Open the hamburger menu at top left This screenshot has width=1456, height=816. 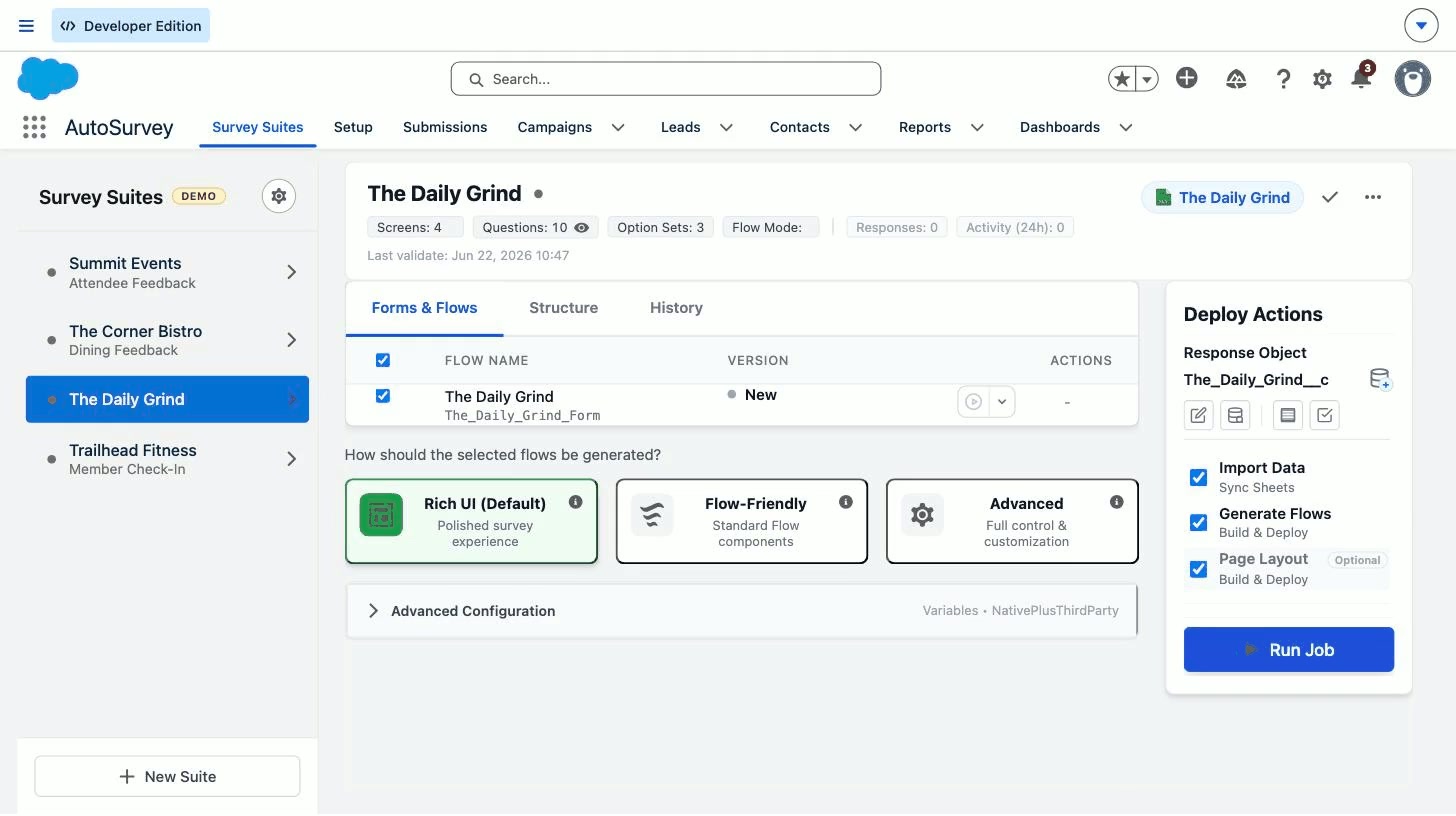point(27,26)
